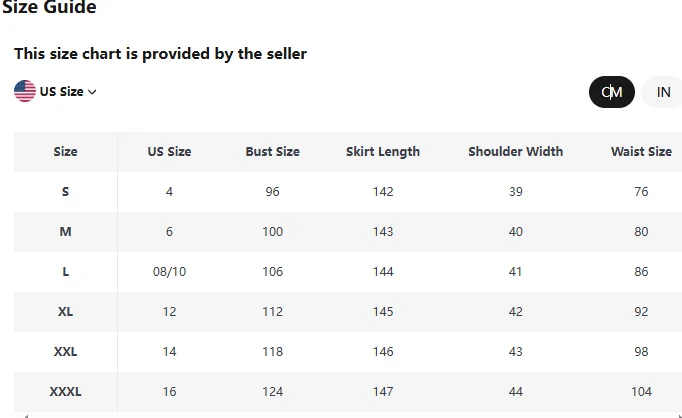This screenshot has width=682, height=418.
Task: Expand the US Size chevron arrow
Action: [92, 92]
